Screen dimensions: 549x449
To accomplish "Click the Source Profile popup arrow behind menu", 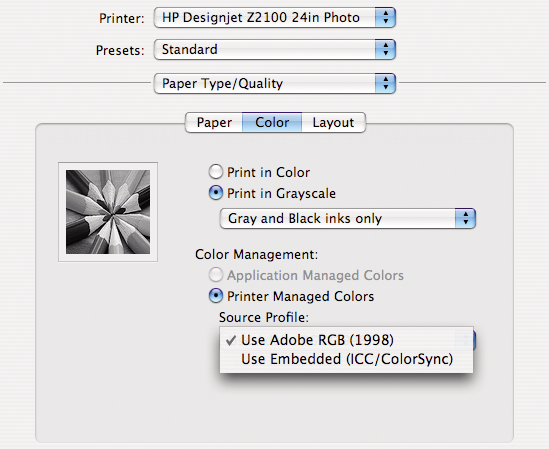I will pyautogui.click(x=469, y=340).
